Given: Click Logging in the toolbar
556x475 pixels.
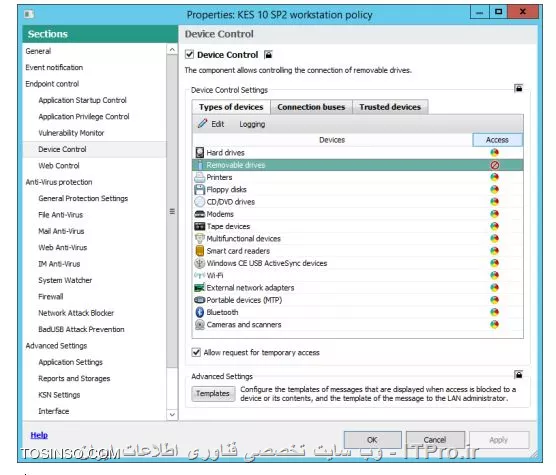Looking at the screenshot, I should click(252, 124).
